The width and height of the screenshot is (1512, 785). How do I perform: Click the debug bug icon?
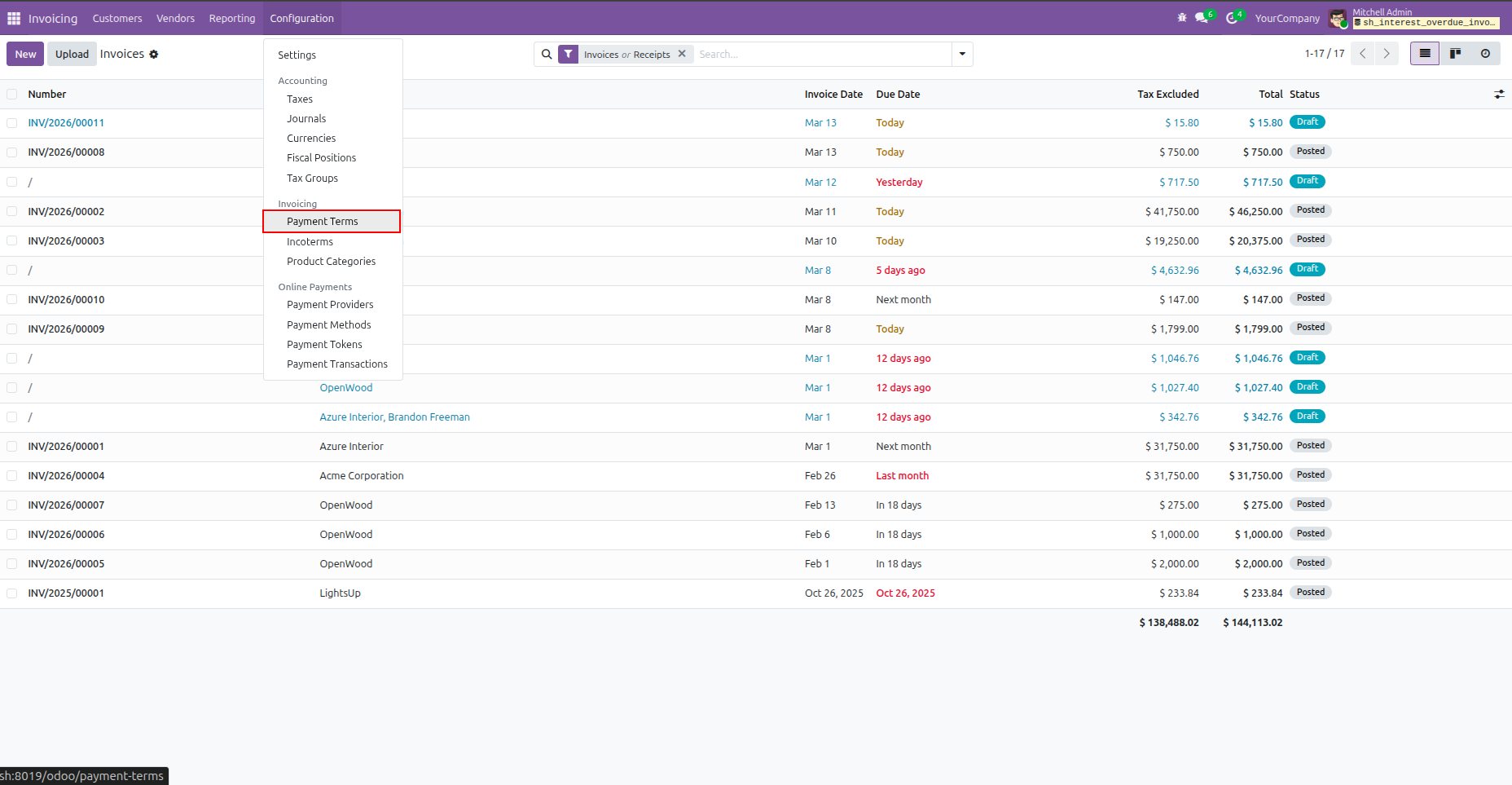[x=1182, y=17]
